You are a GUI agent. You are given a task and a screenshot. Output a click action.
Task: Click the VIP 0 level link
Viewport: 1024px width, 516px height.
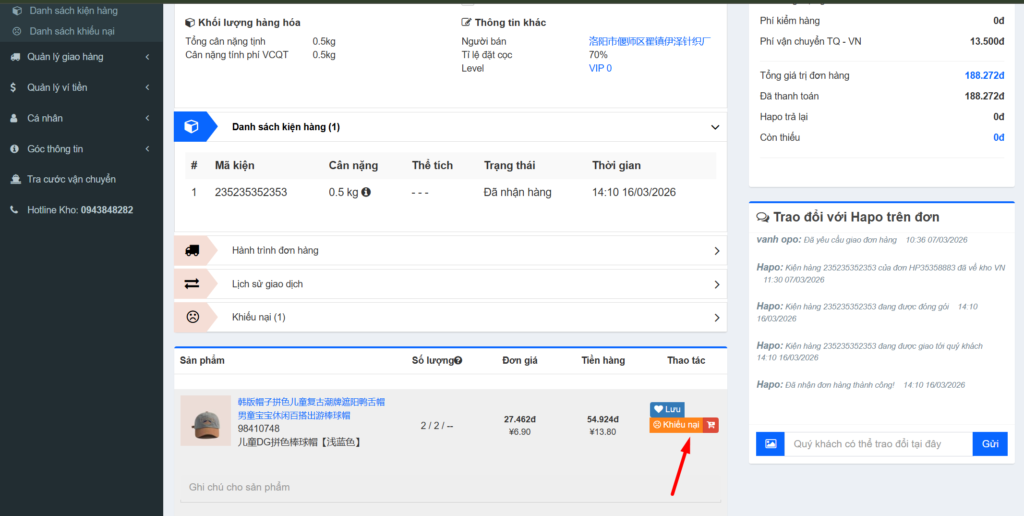coord(600,68)
